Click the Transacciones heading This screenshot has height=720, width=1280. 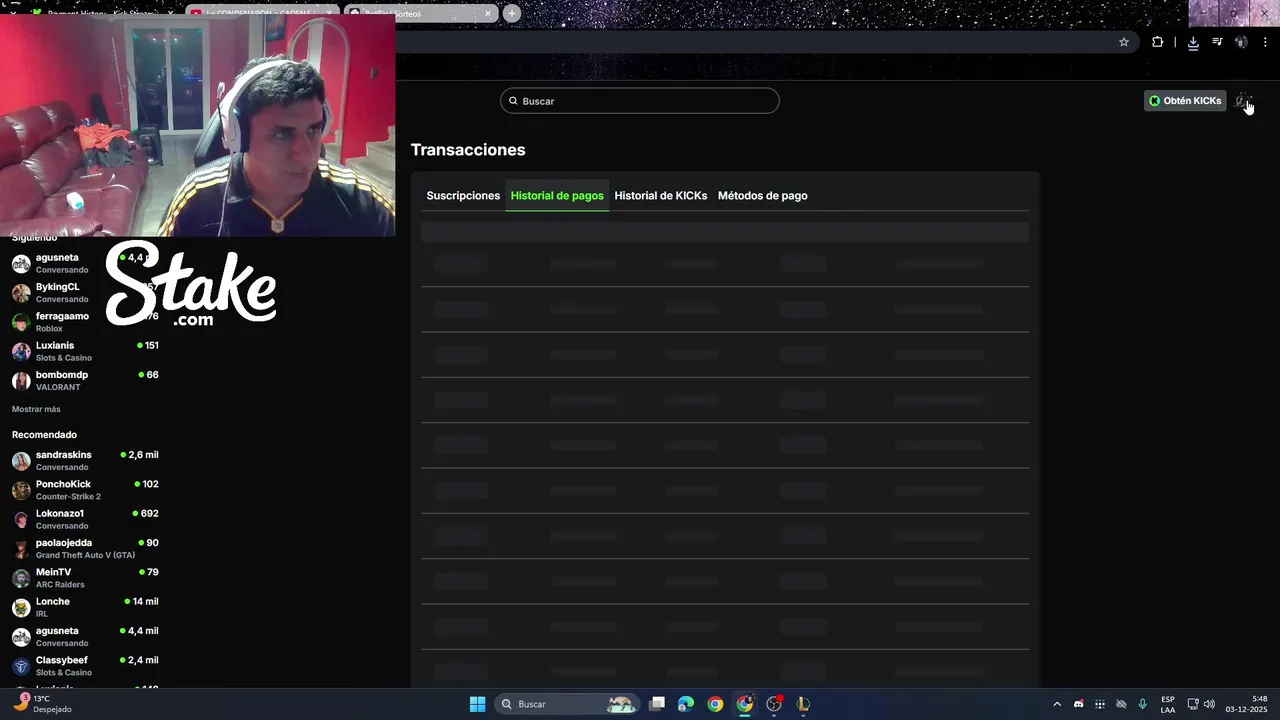(468, 150)
